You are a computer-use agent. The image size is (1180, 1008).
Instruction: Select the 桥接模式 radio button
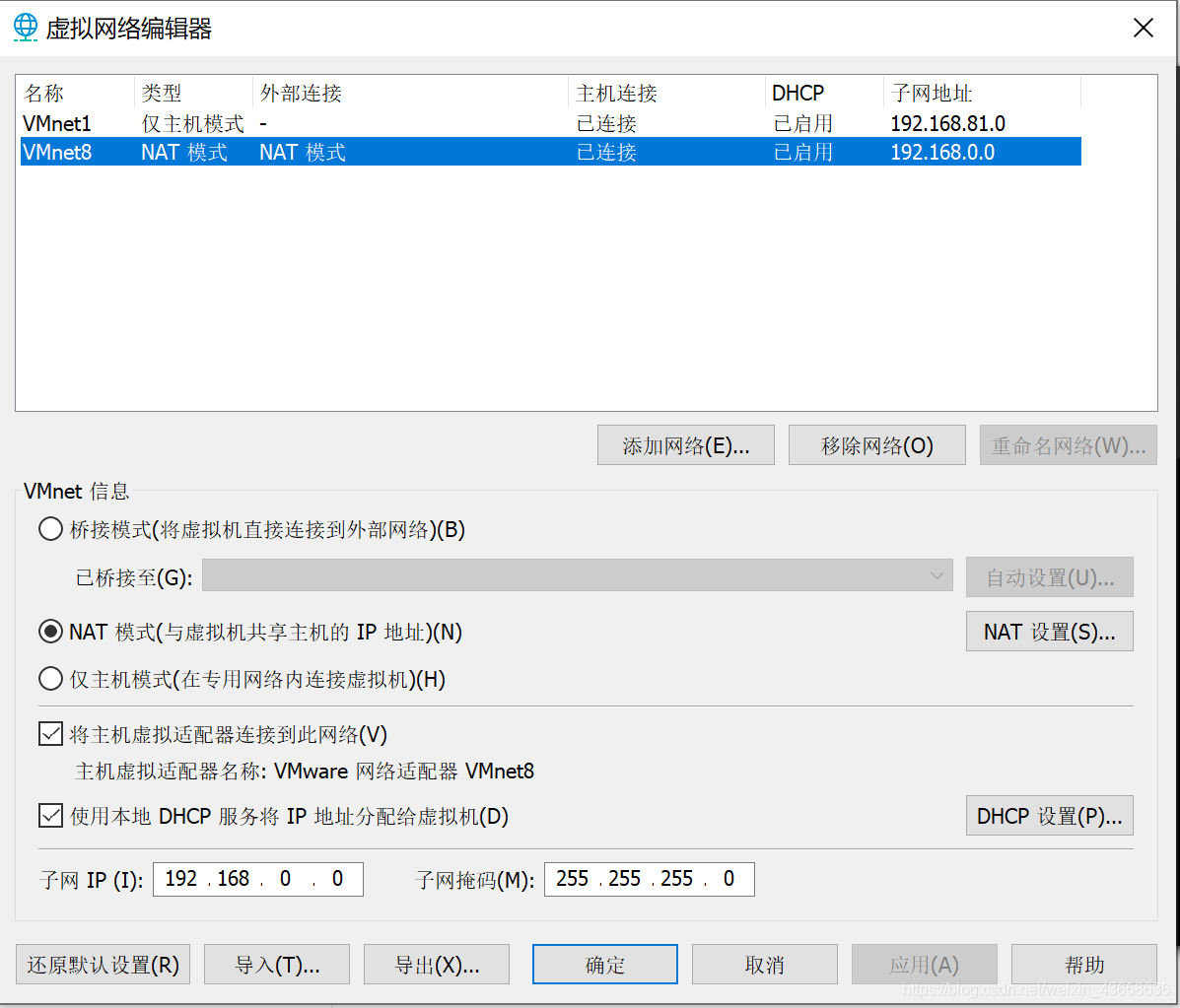(50, 529)
